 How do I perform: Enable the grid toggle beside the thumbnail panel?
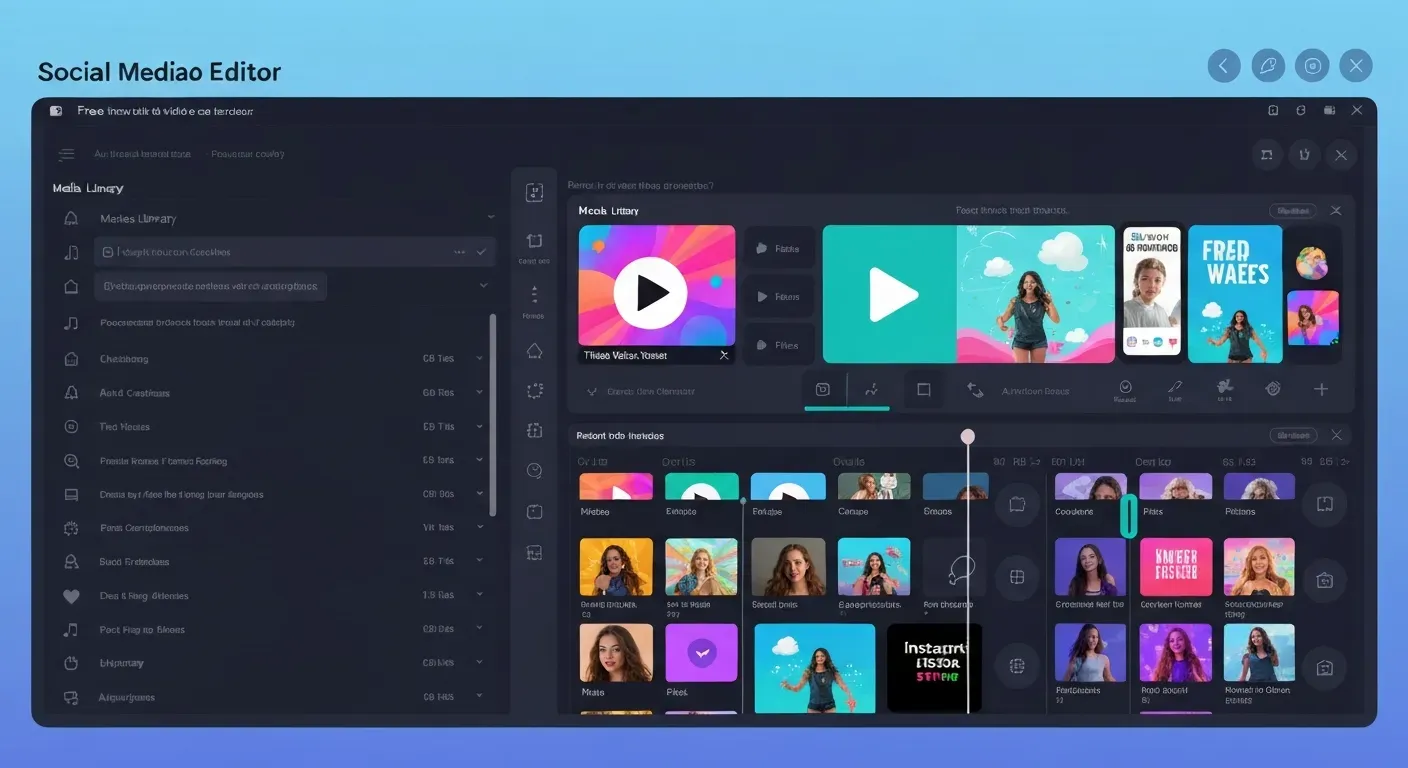(1017, 575)
